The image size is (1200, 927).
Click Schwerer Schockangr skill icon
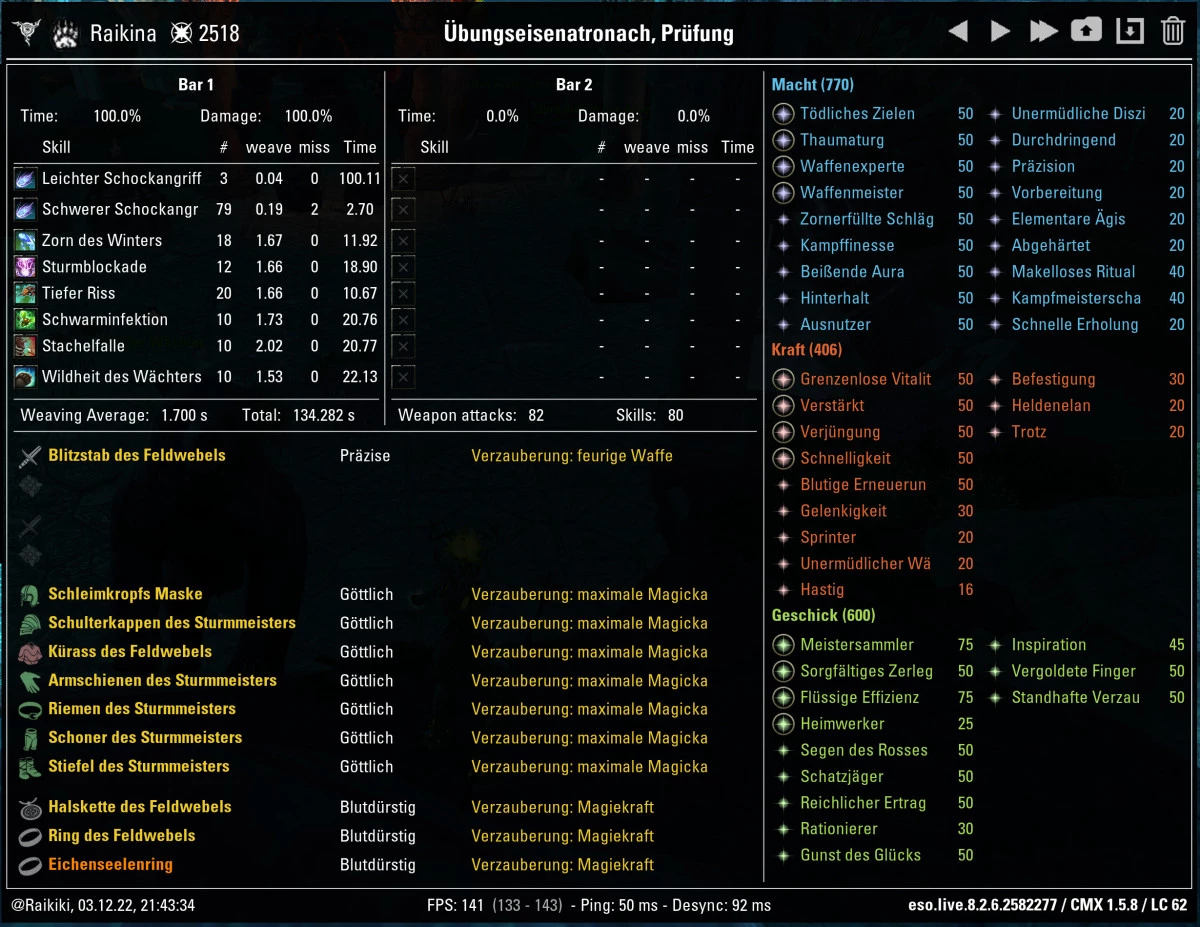(26, 210)
